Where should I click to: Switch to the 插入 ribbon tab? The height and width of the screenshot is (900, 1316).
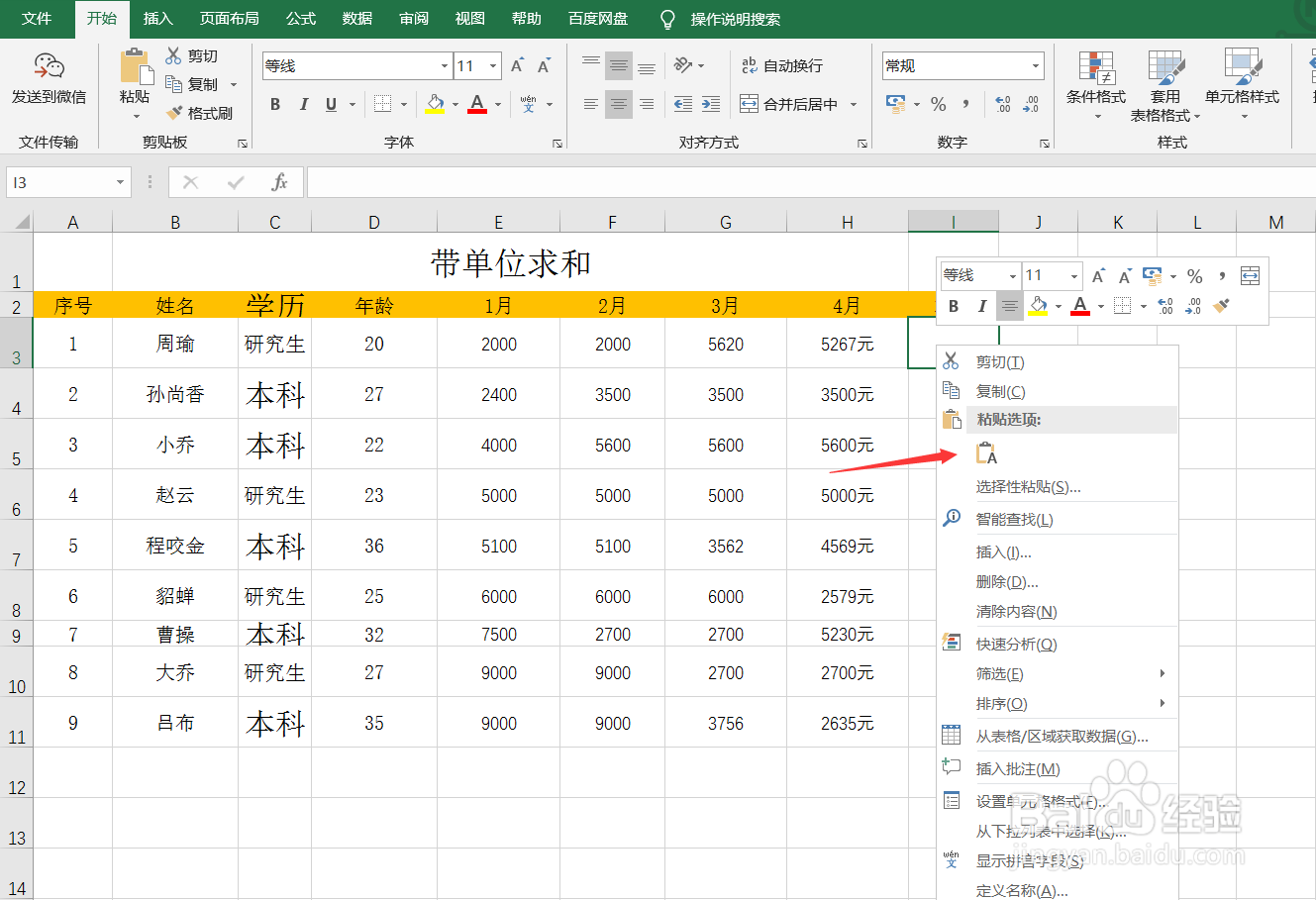(157, 18)
